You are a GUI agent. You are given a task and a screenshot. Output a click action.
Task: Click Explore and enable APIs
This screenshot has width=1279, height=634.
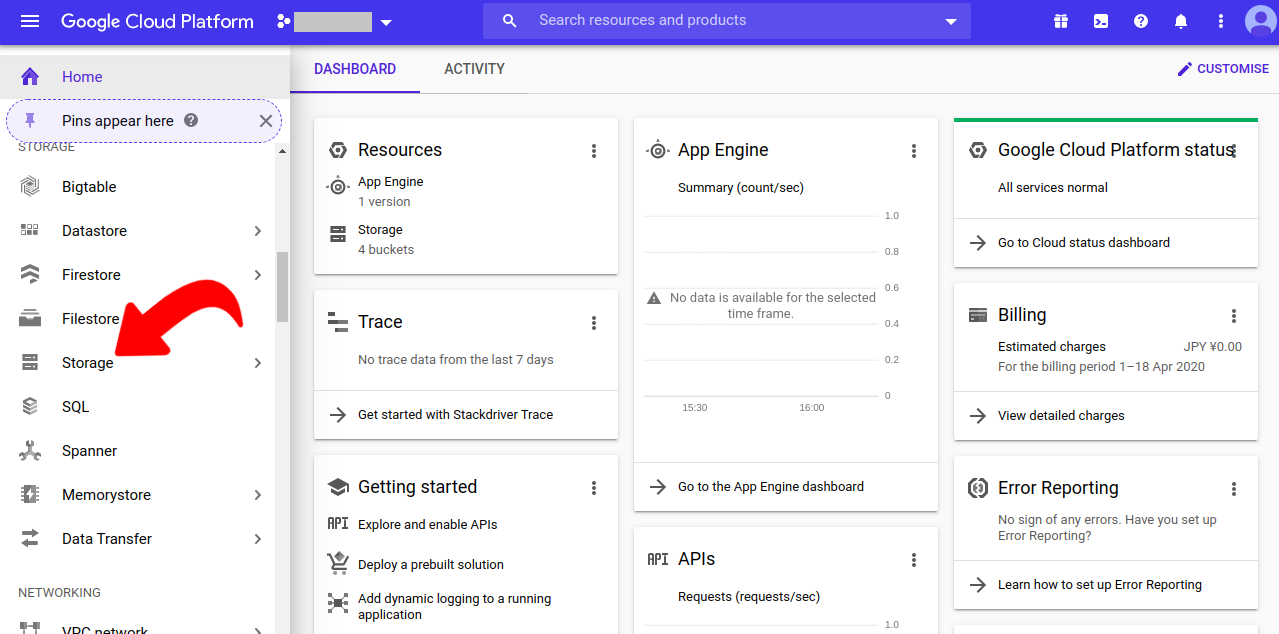(x=427, y=524)
